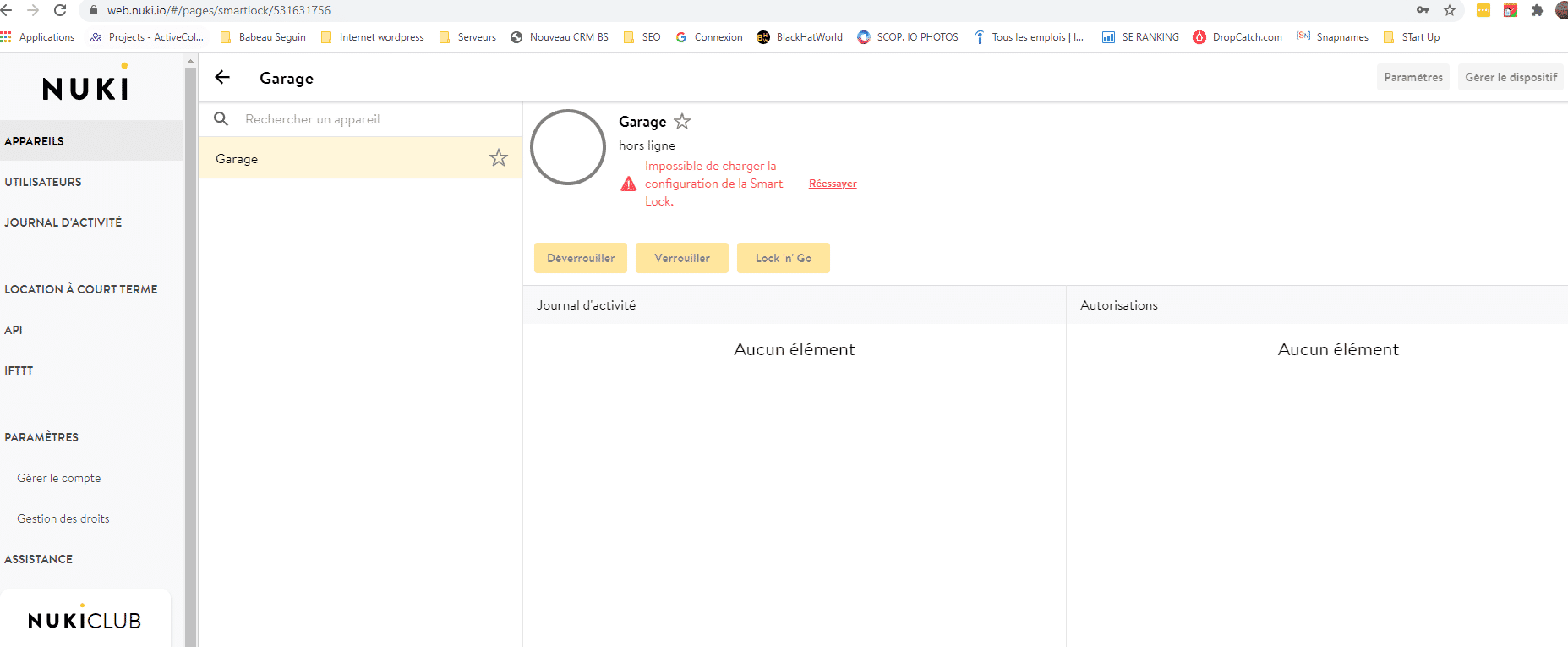Screen dimensions: 1568x647
Task: Open the Serveurs bookmark folder
Action: click(x=468, y=37)
